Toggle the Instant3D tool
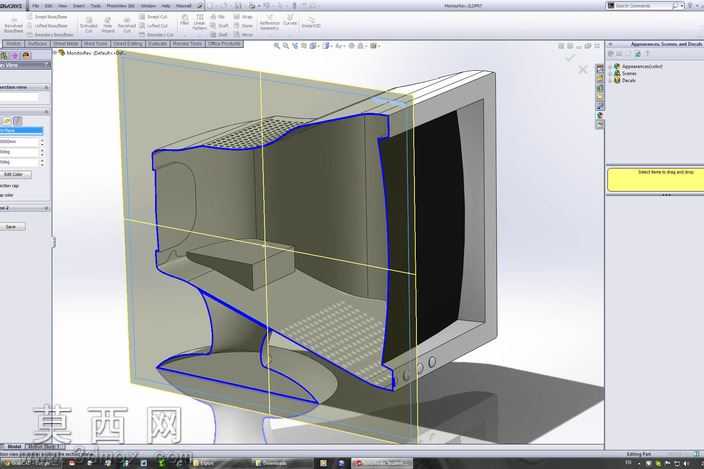Viewport: 704px width, 469px height. point(311,22)
